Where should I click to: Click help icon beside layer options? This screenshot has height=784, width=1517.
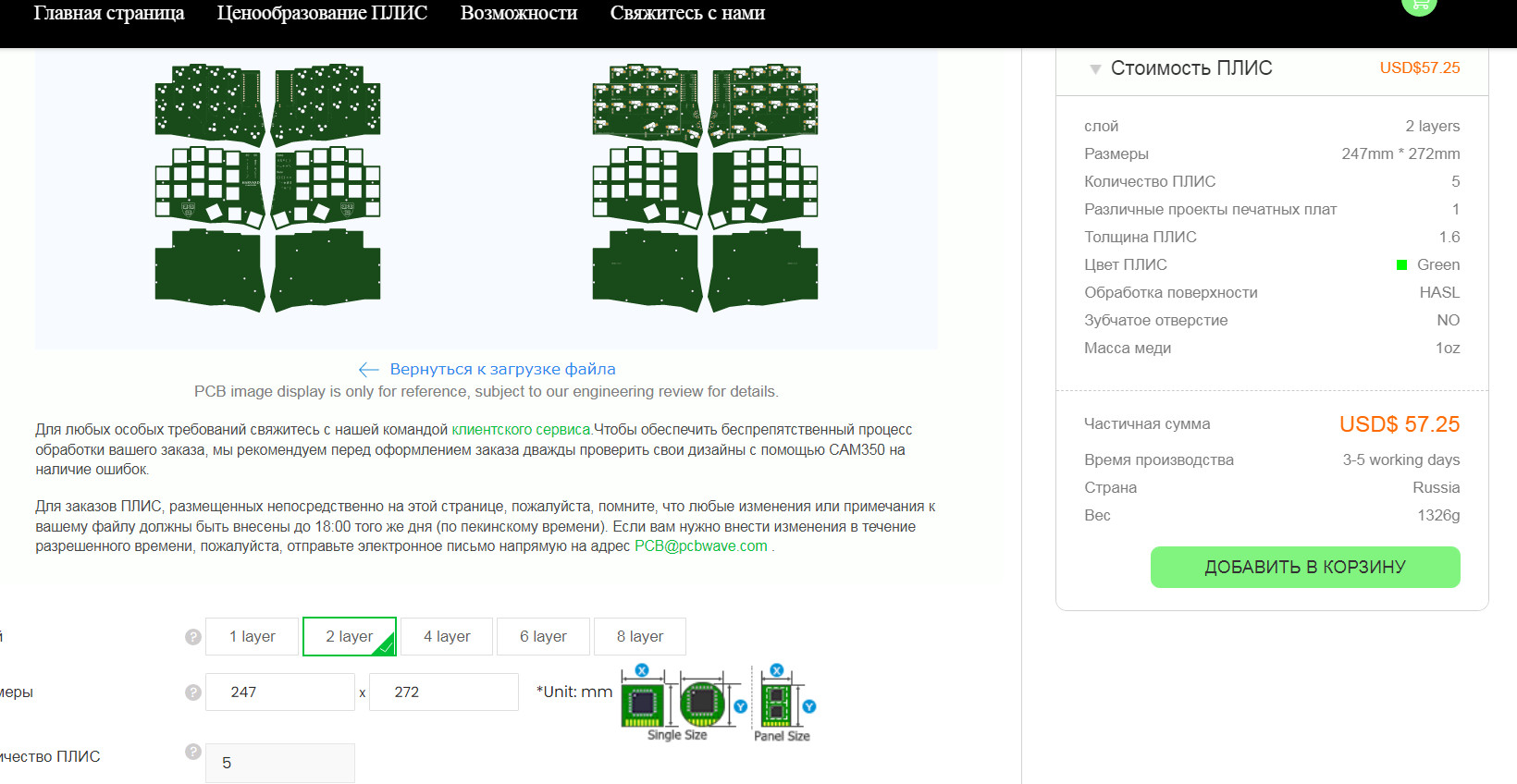coord(192,637)
